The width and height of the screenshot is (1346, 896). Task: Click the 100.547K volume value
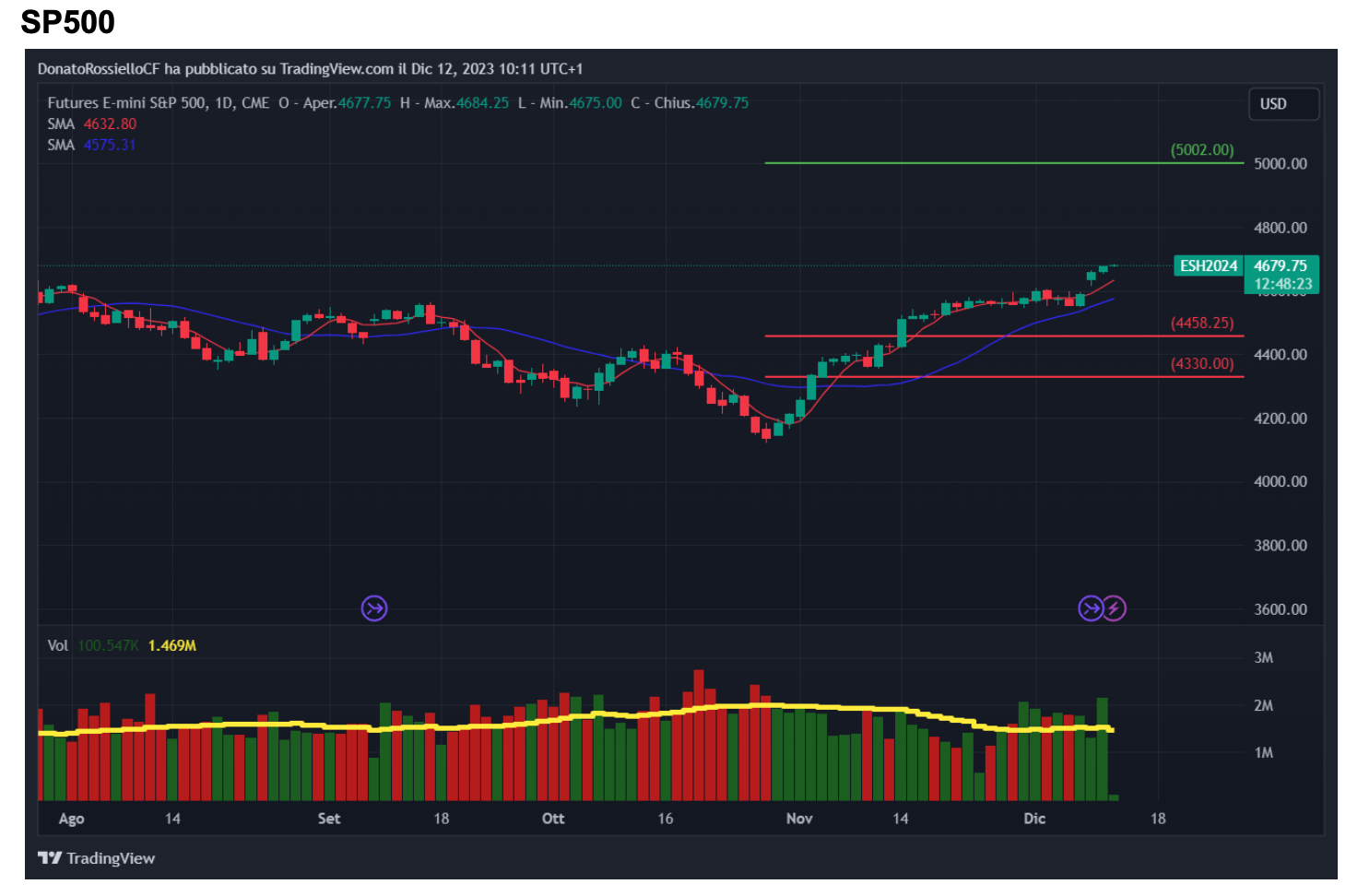click(108, 645)
